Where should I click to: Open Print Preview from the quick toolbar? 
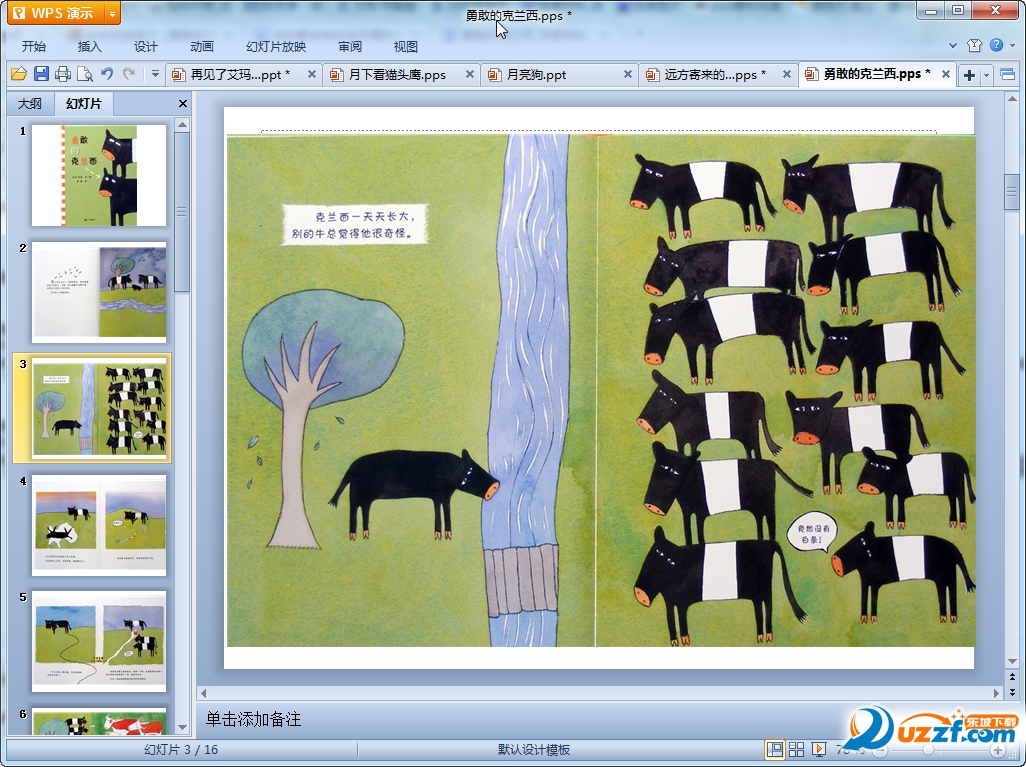click(85, 74)
